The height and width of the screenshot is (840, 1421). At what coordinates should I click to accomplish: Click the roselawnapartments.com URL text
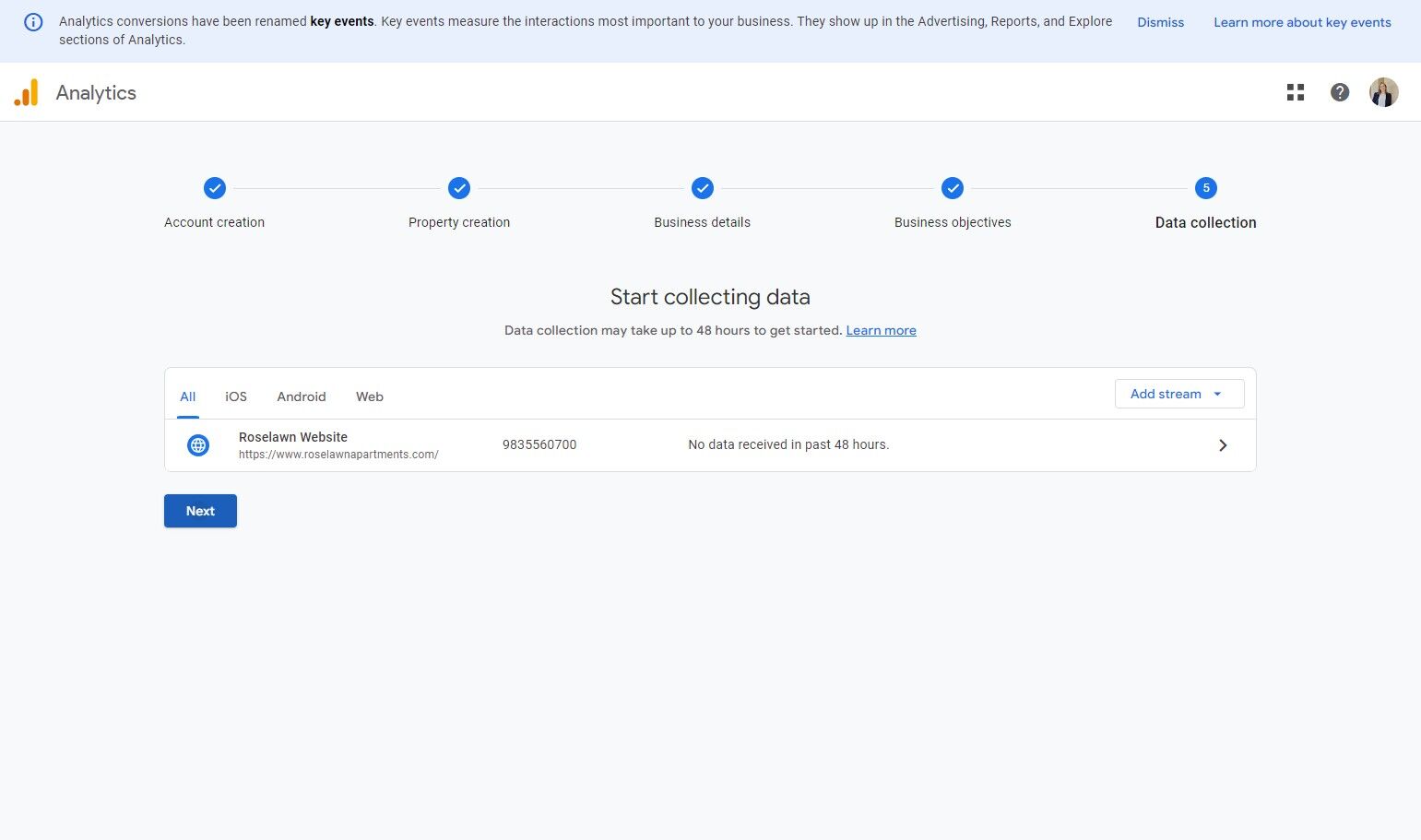pyautogui.click(x=338, y=455)
